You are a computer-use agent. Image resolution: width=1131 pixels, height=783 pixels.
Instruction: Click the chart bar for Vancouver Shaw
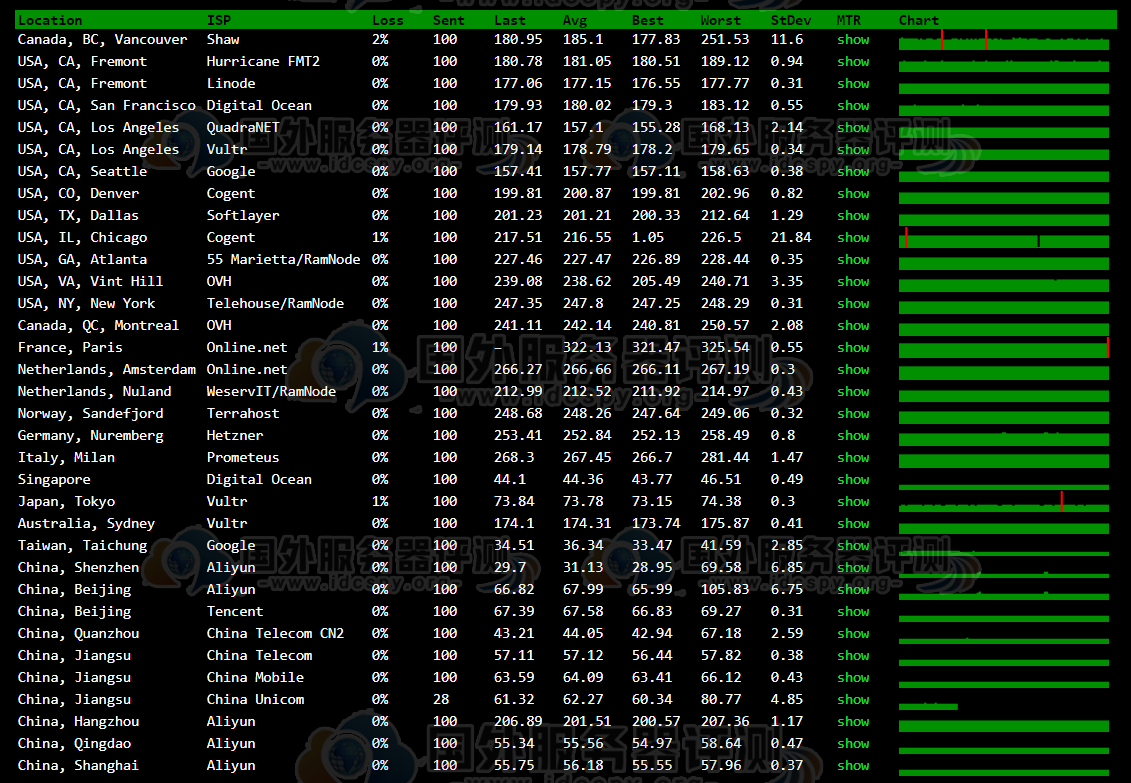point(1003,40)
